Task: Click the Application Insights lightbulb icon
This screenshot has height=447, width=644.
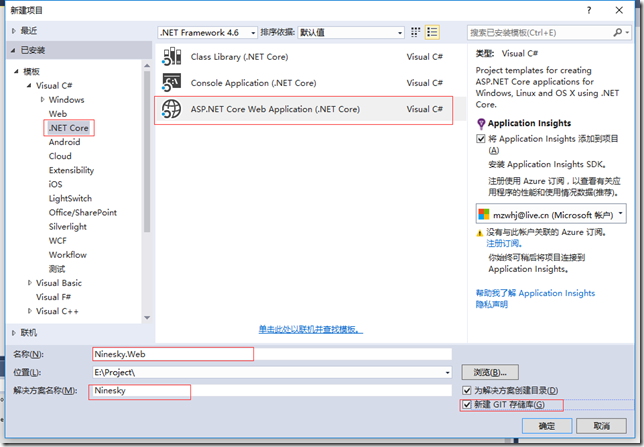Action: [x=481, y=123]
